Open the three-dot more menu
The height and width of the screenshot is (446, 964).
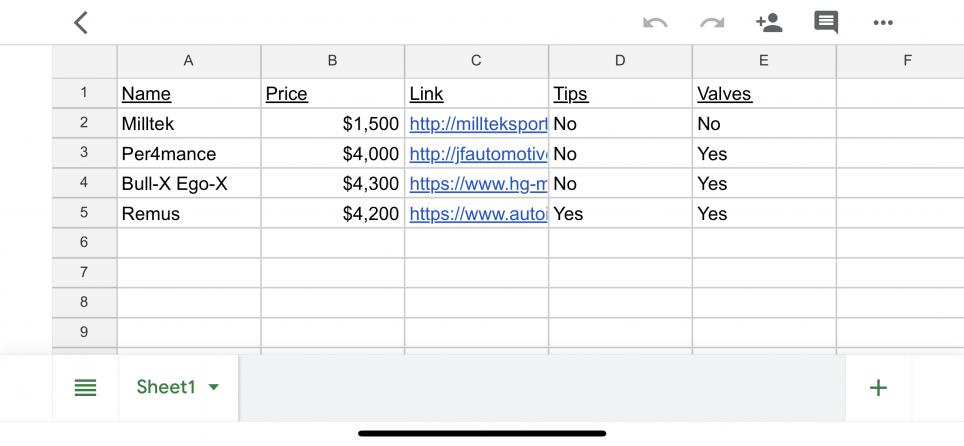[883, 23]
